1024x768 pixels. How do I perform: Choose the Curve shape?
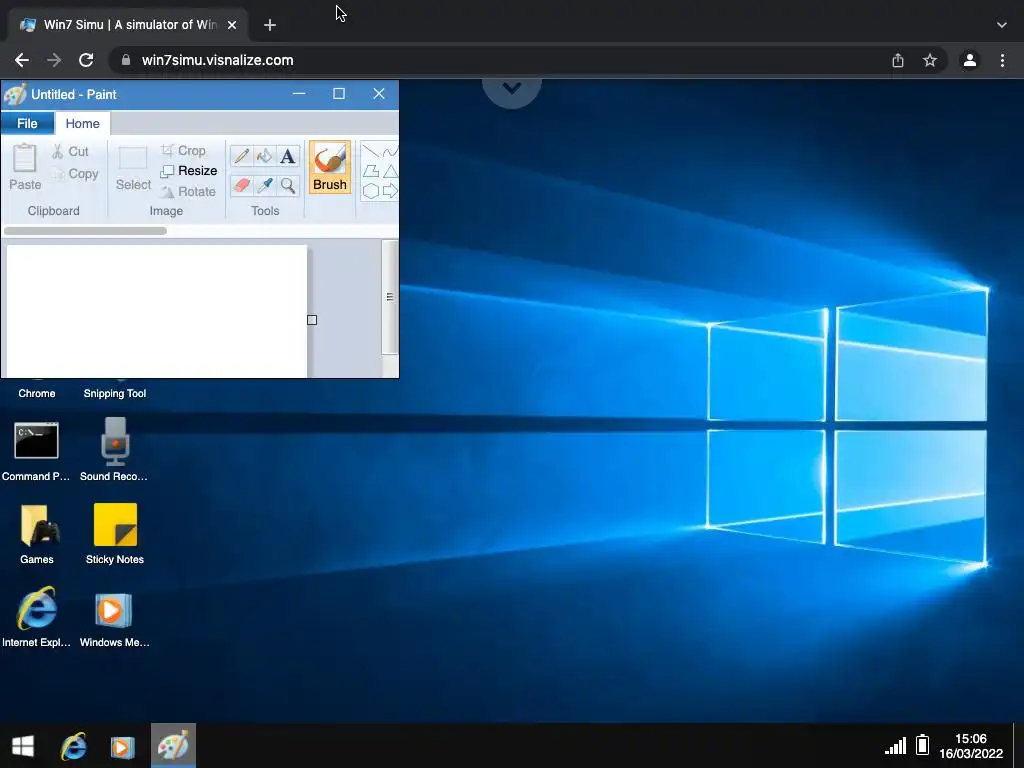391,152
